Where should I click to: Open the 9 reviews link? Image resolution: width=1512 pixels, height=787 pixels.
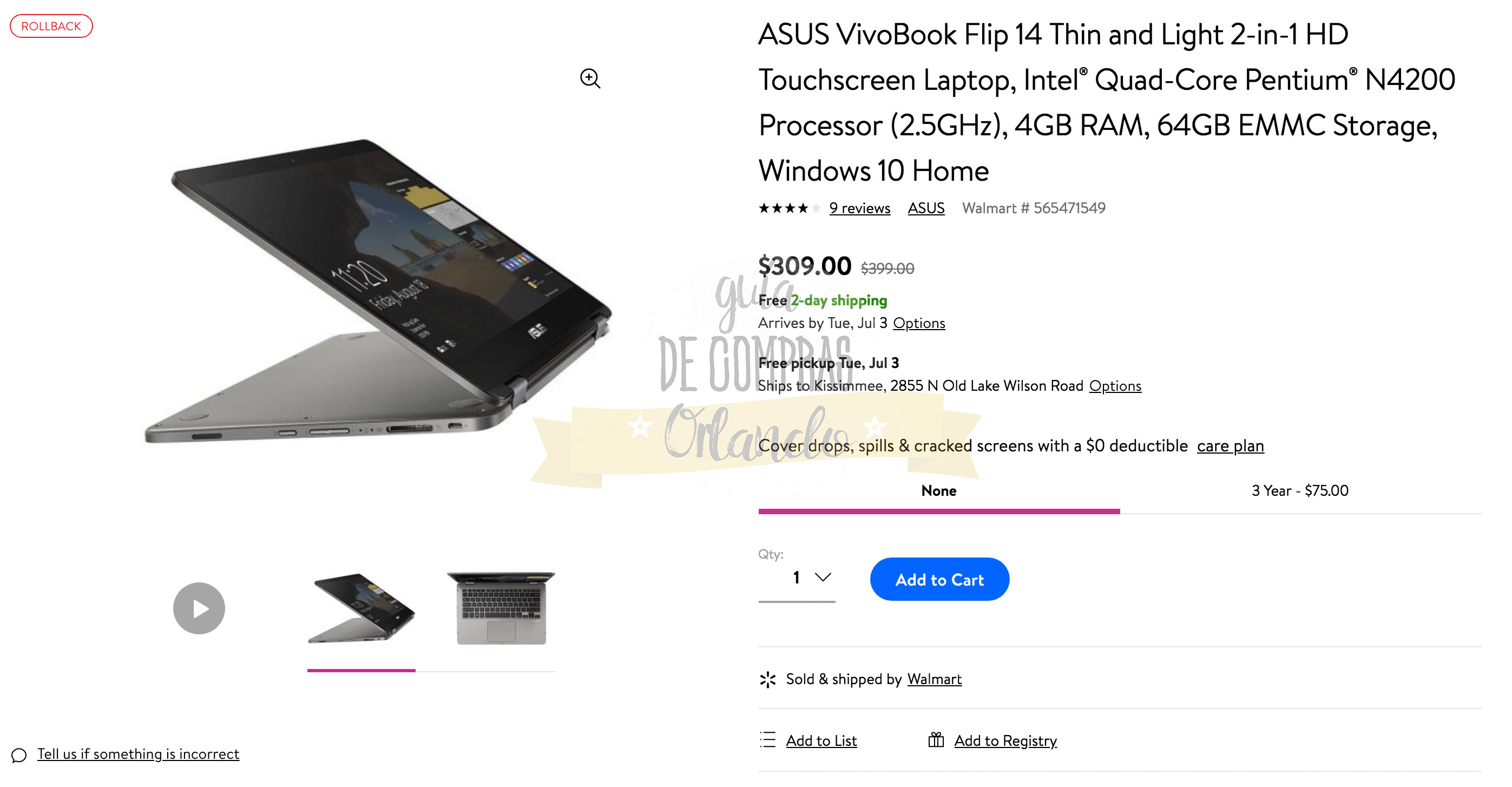(x=859, y=208)
